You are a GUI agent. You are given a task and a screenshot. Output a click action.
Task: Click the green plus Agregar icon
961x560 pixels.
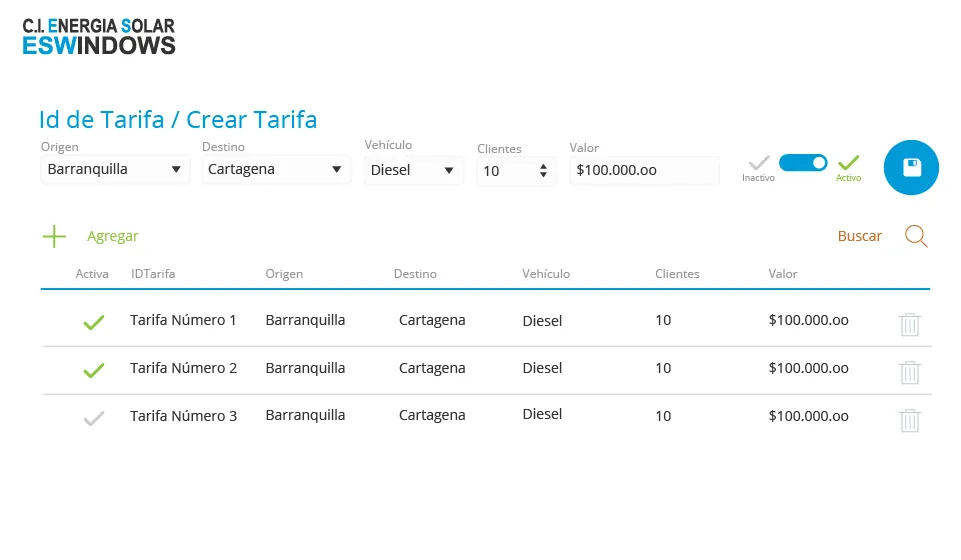click(54, 236)
